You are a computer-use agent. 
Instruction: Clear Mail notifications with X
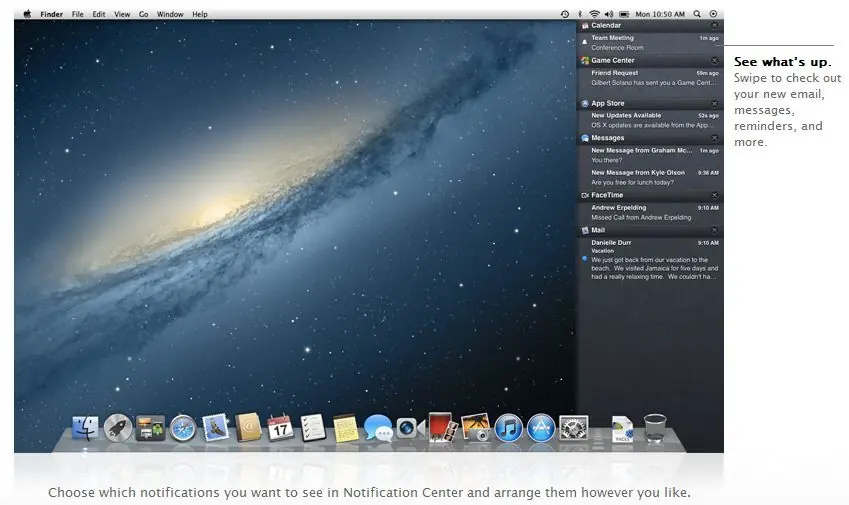click(714, 230)
